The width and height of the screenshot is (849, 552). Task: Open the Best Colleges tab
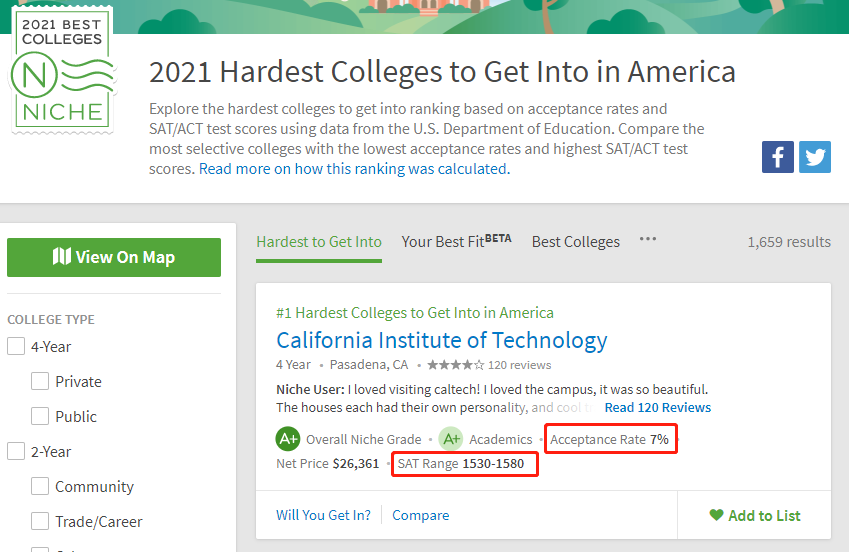575,242
